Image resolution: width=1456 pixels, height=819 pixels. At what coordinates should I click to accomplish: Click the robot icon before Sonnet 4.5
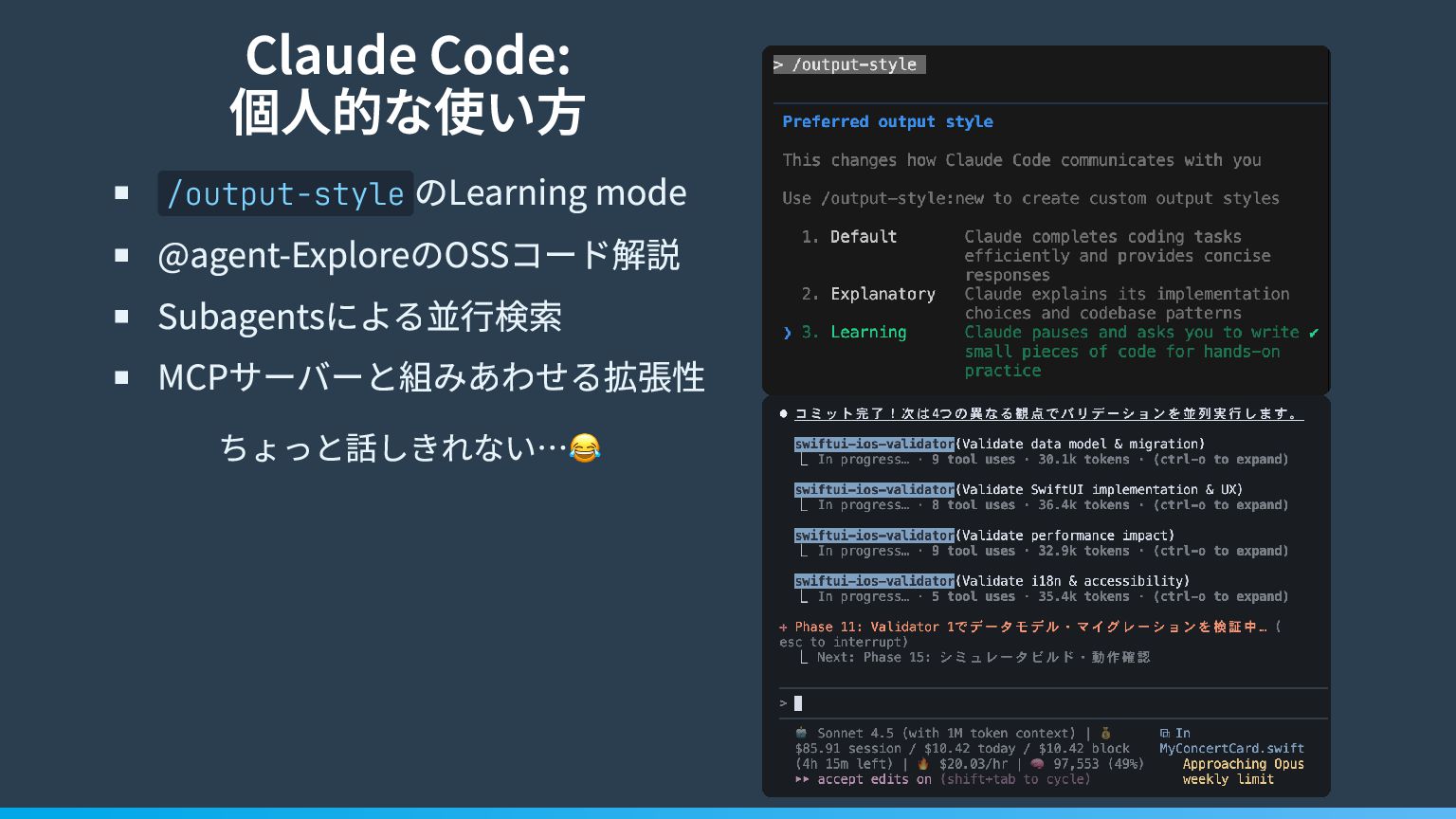pos(801,733)
